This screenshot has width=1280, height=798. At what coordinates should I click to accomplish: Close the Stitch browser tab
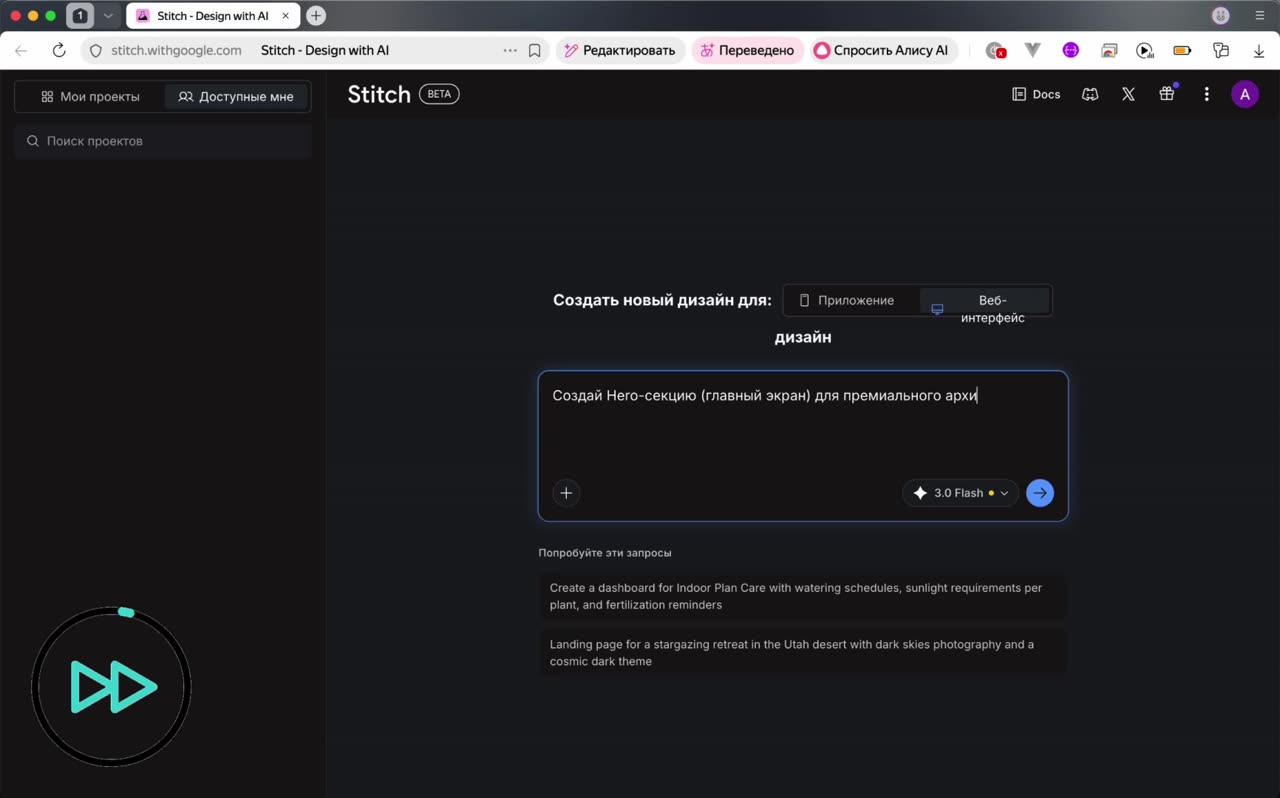click(285, 16)
